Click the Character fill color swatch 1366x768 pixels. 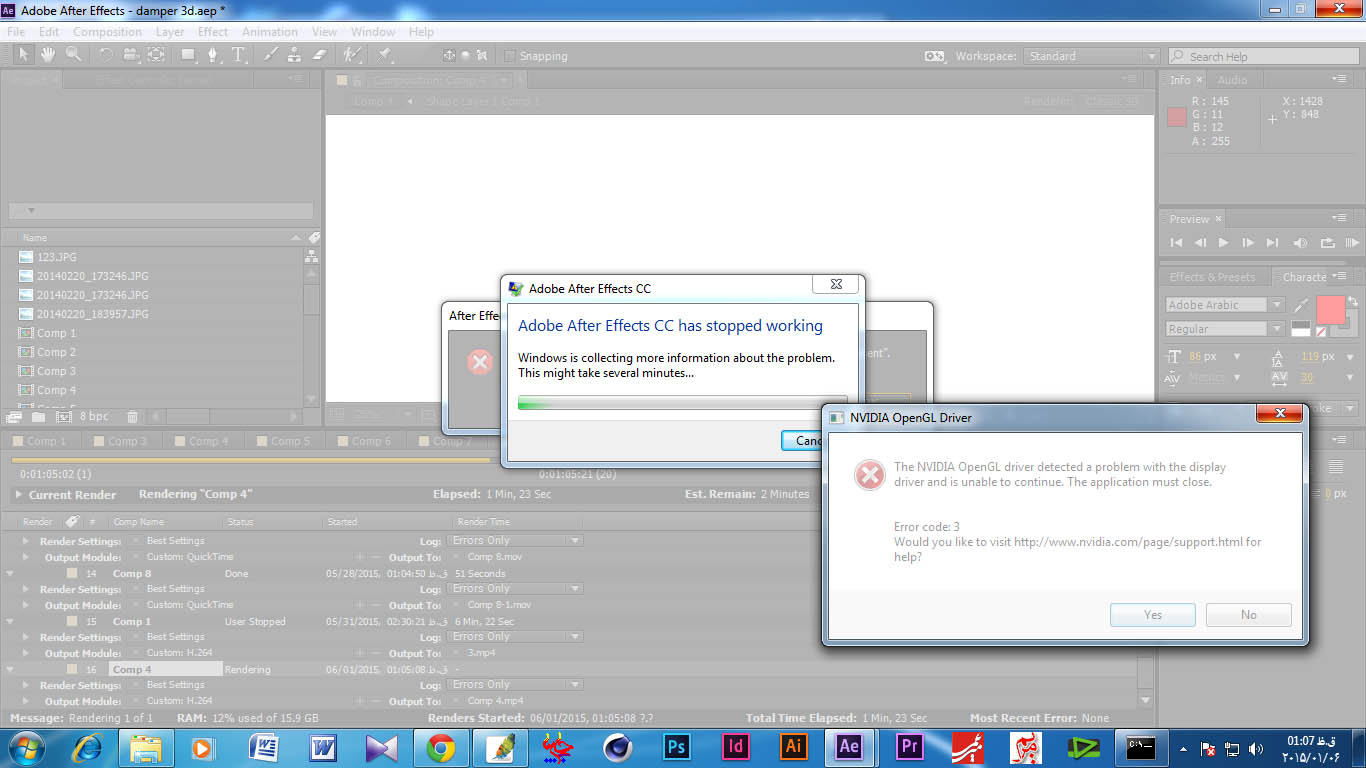click(x=1331, y=310)
